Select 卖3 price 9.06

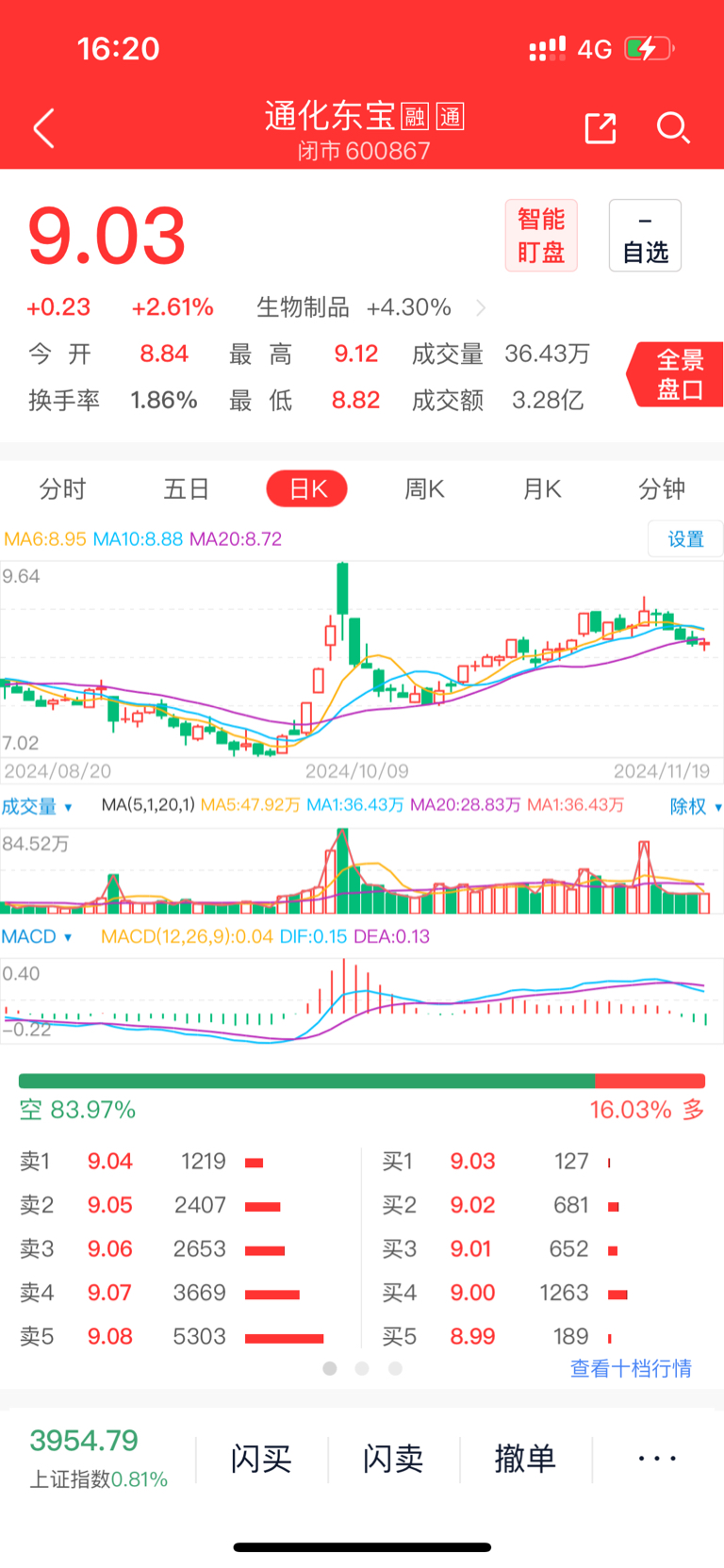point(110,1249)
